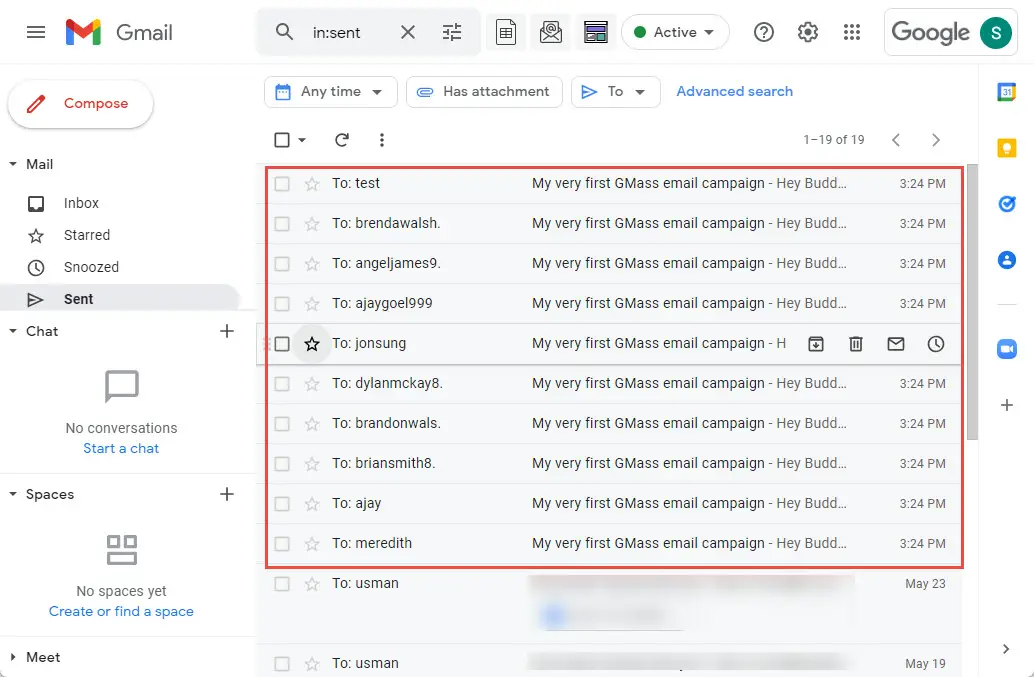Click the search magnifier icon
1034x677 pixels.
coord(284,32)
